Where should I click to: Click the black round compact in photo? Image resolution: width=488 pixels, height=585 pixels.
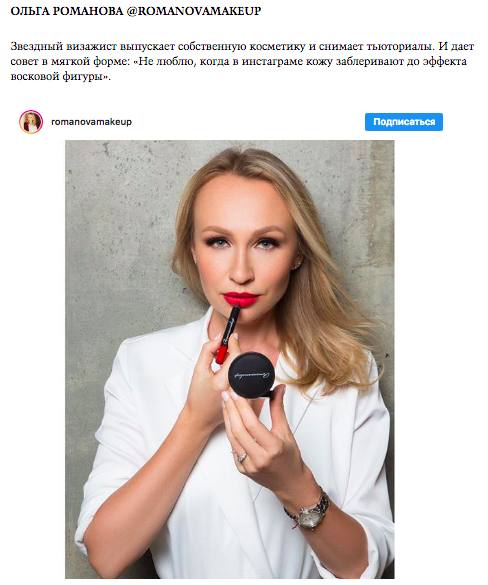pyautogui.click(x=253, y=375)
